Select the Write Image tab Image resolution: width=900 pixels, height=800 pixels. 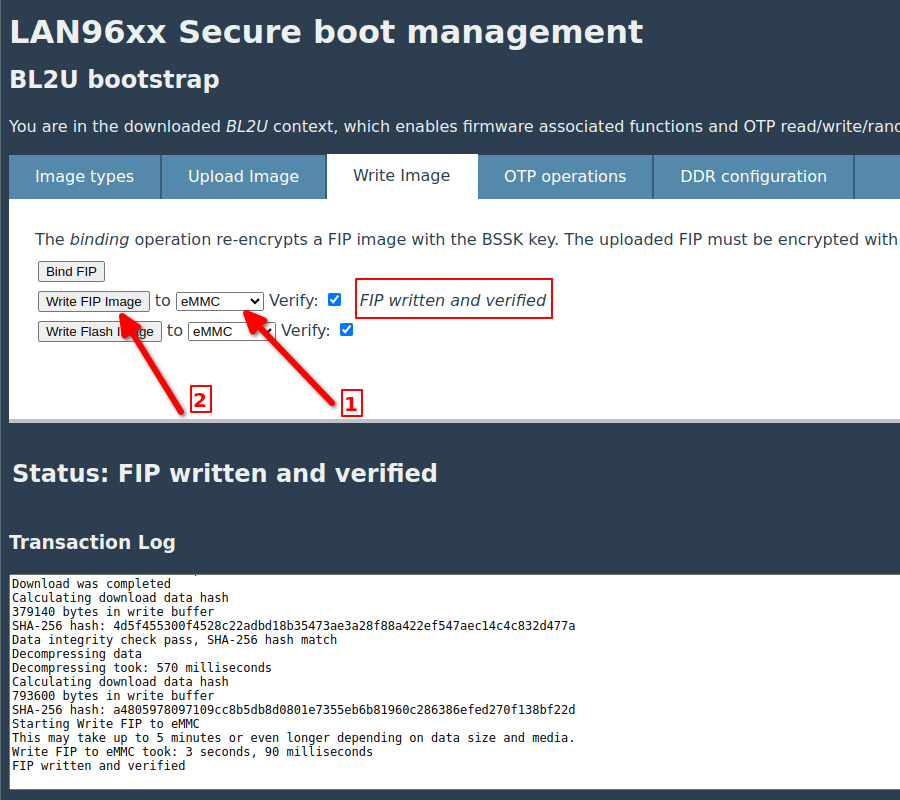tap(401, 176)
